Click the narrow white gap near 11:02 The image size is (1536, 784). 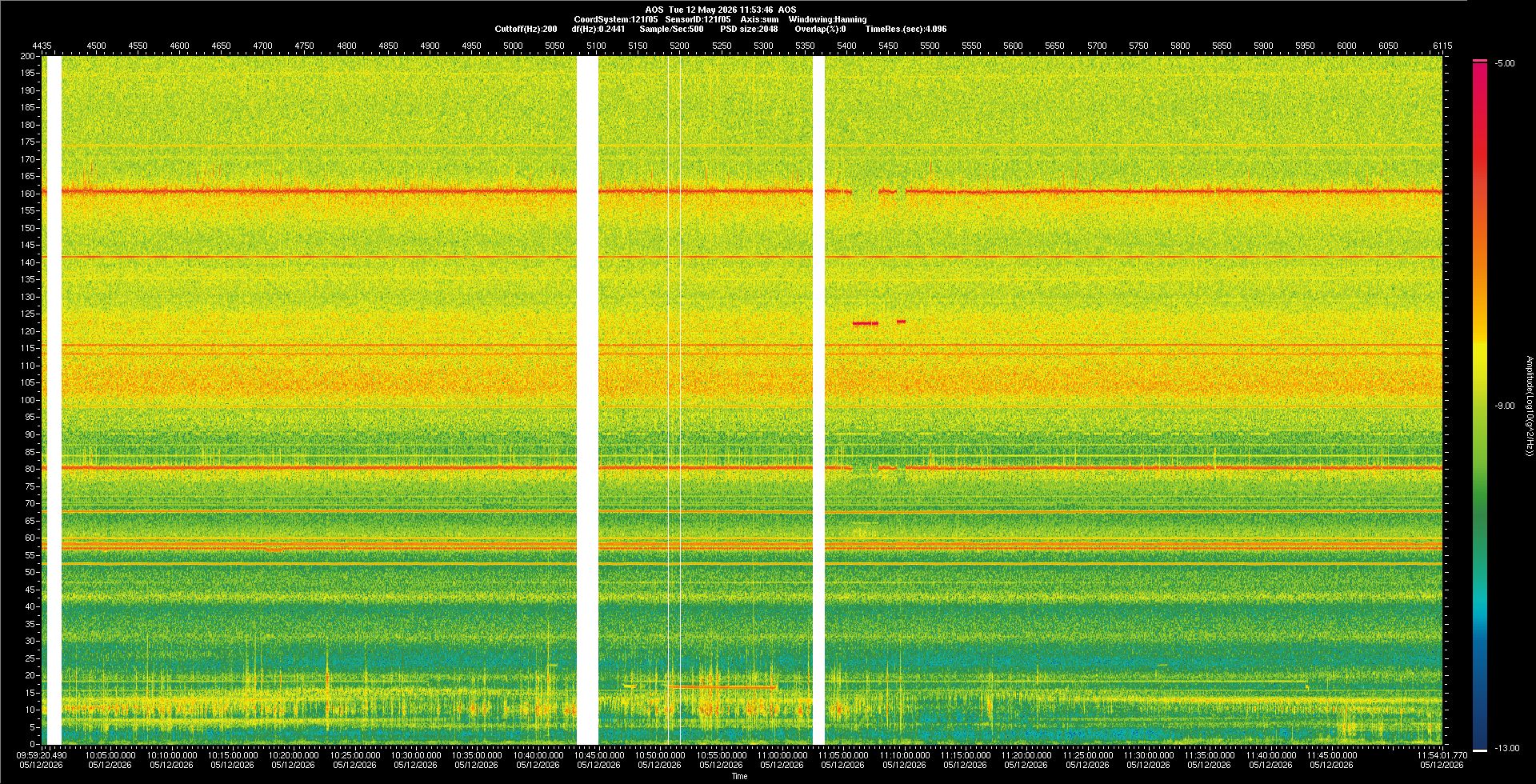[818, 400]
